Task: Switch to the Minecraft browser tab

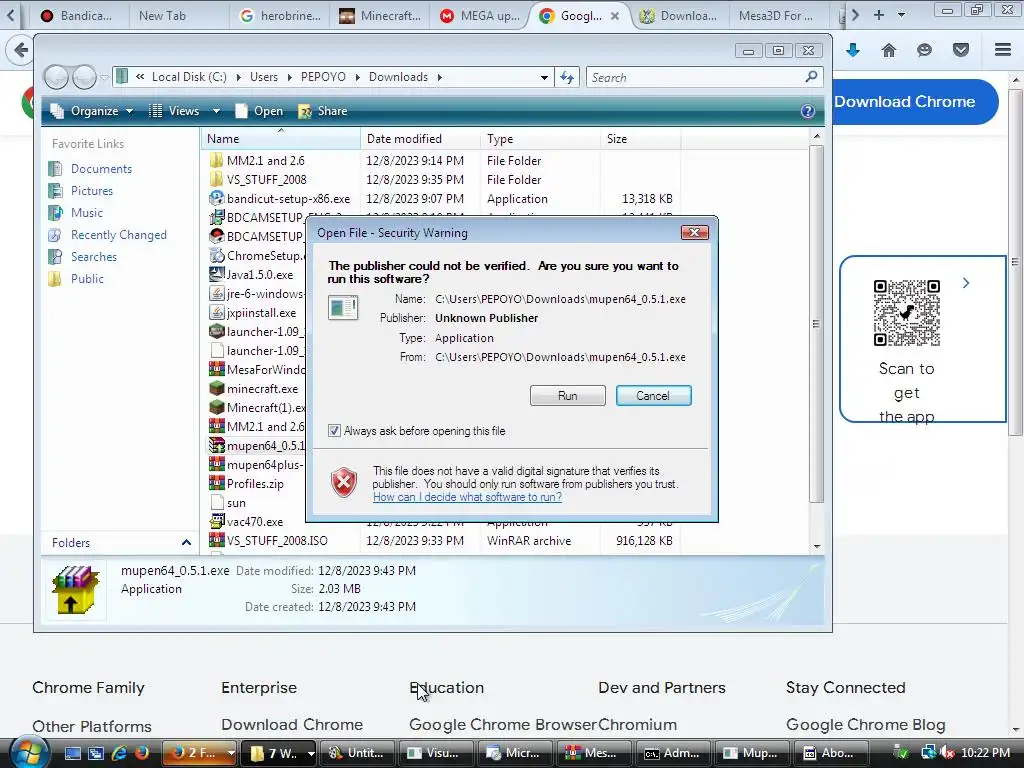Action: point(380,16)
